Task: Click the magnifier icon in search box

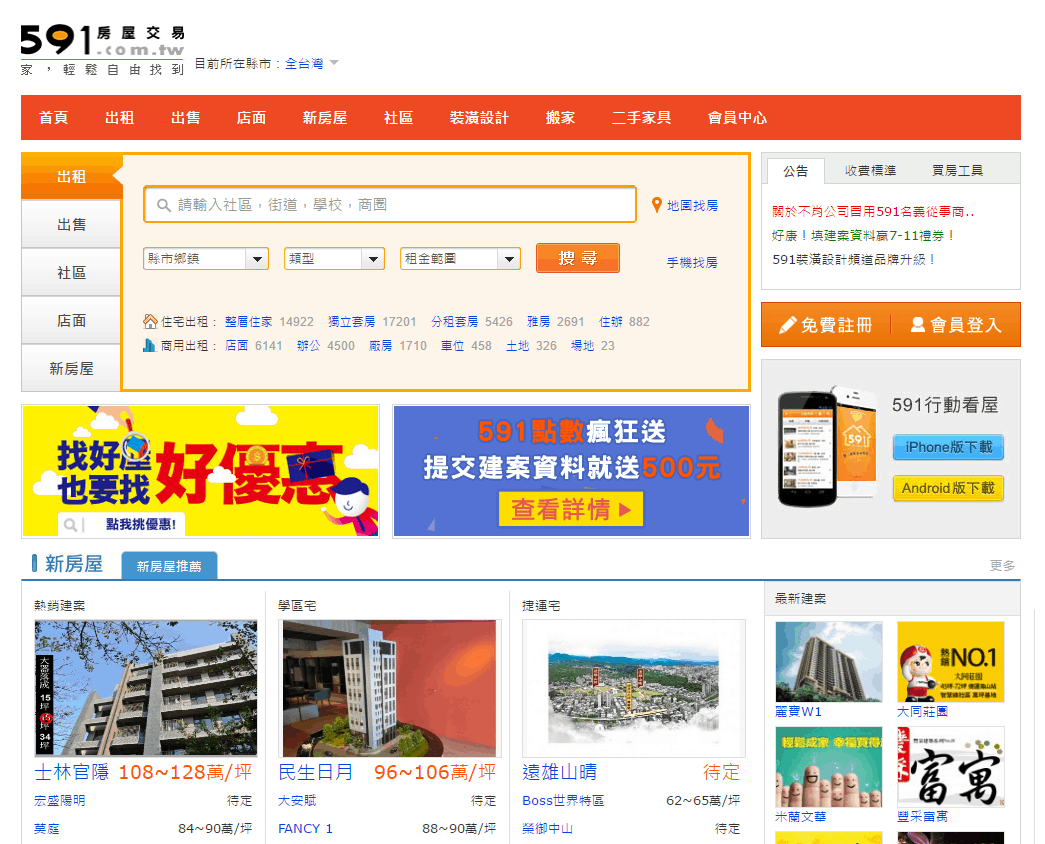Action: pyautogui.click(x=163, y=205)
